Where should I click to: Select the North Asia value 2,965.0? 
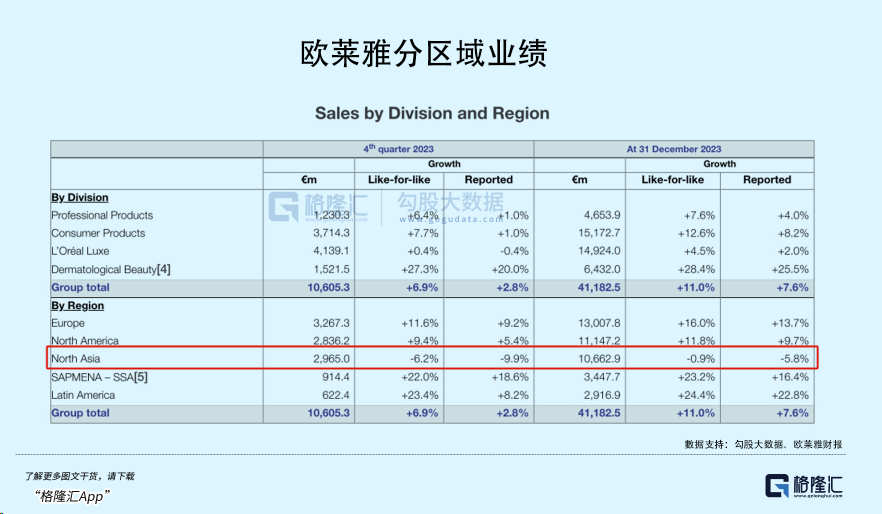[331, 359]
